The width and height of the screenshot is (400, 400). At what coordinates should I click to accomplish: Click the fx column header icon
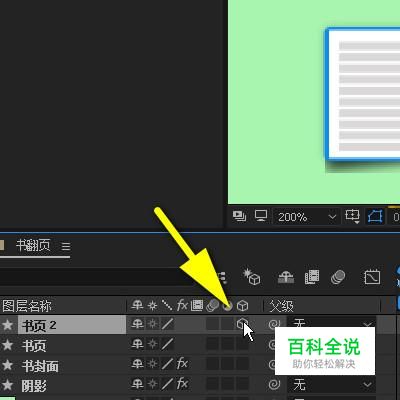click(182, 305)
